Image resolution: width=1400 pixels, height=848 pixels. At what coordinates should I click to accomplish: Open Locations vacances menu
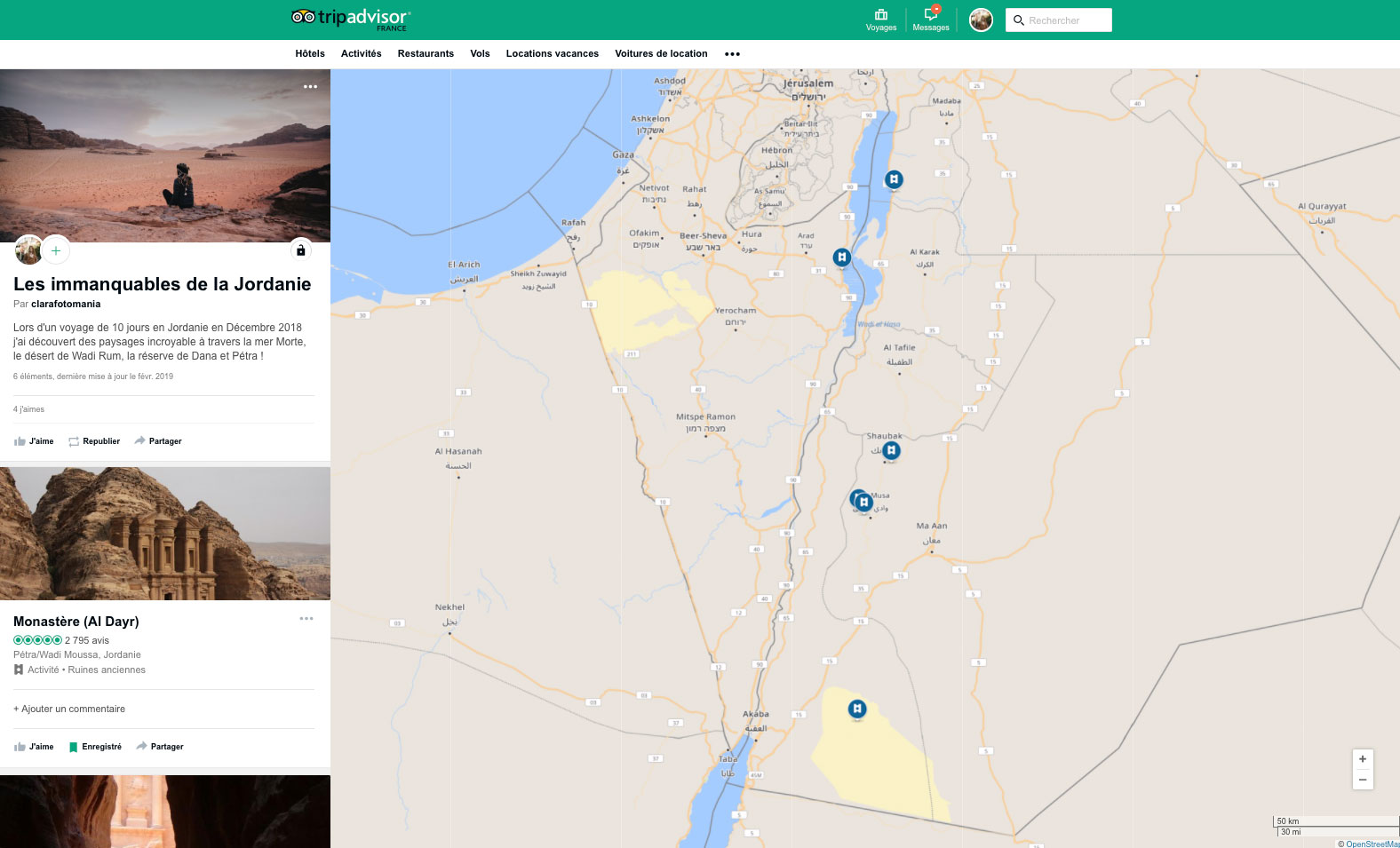[553, 53]
